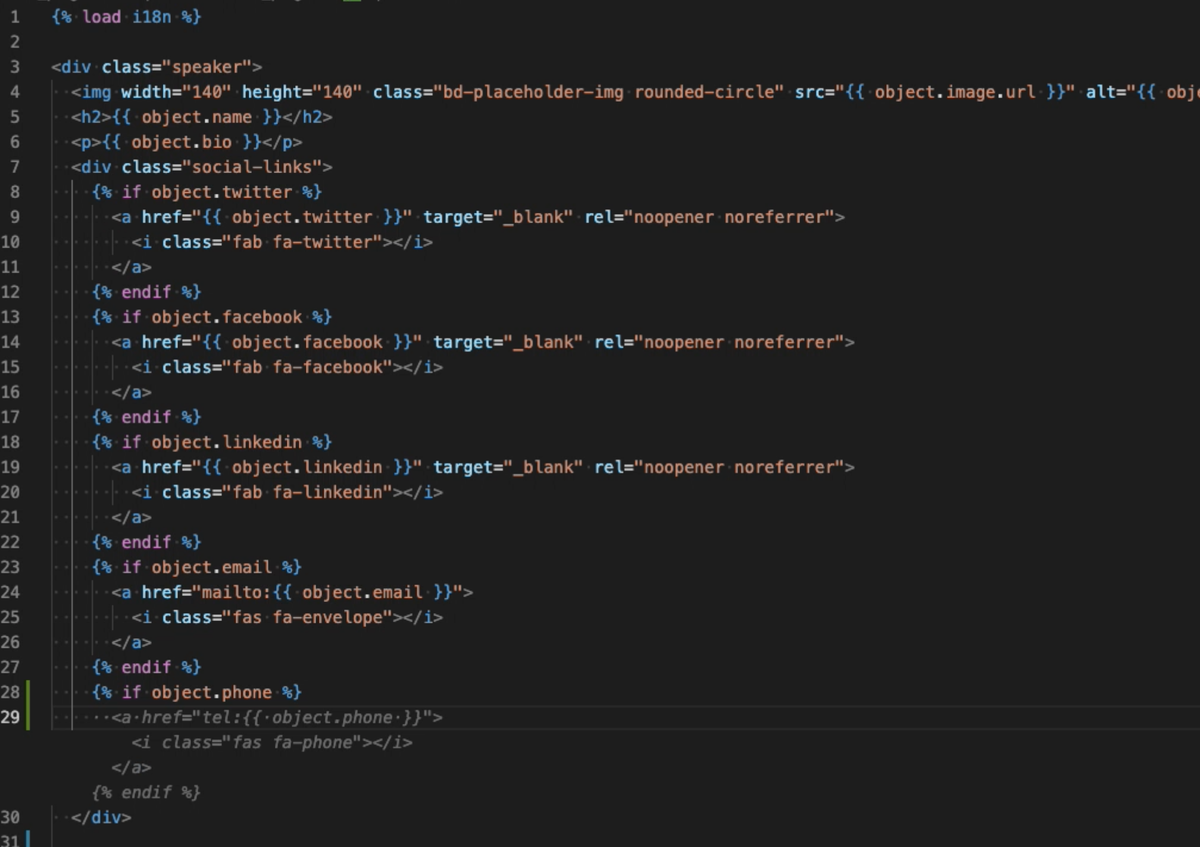Click line number 3 in the gutter

(x=14, y=67)
